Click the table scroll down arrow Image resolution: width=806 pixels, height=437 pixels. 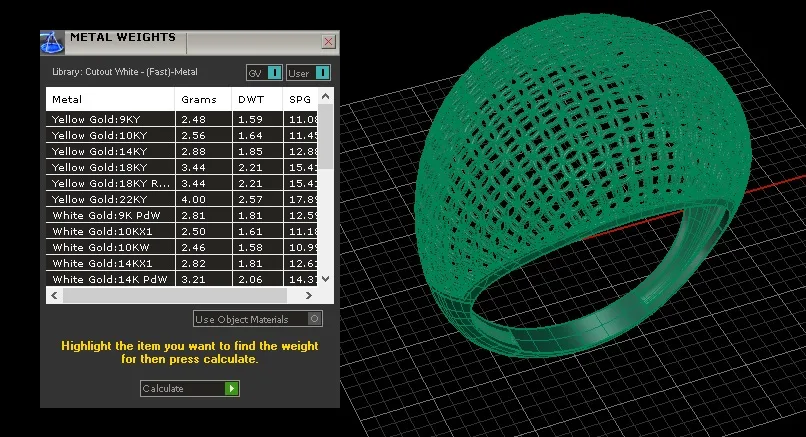pyautogui.click(x=325, y=279)
